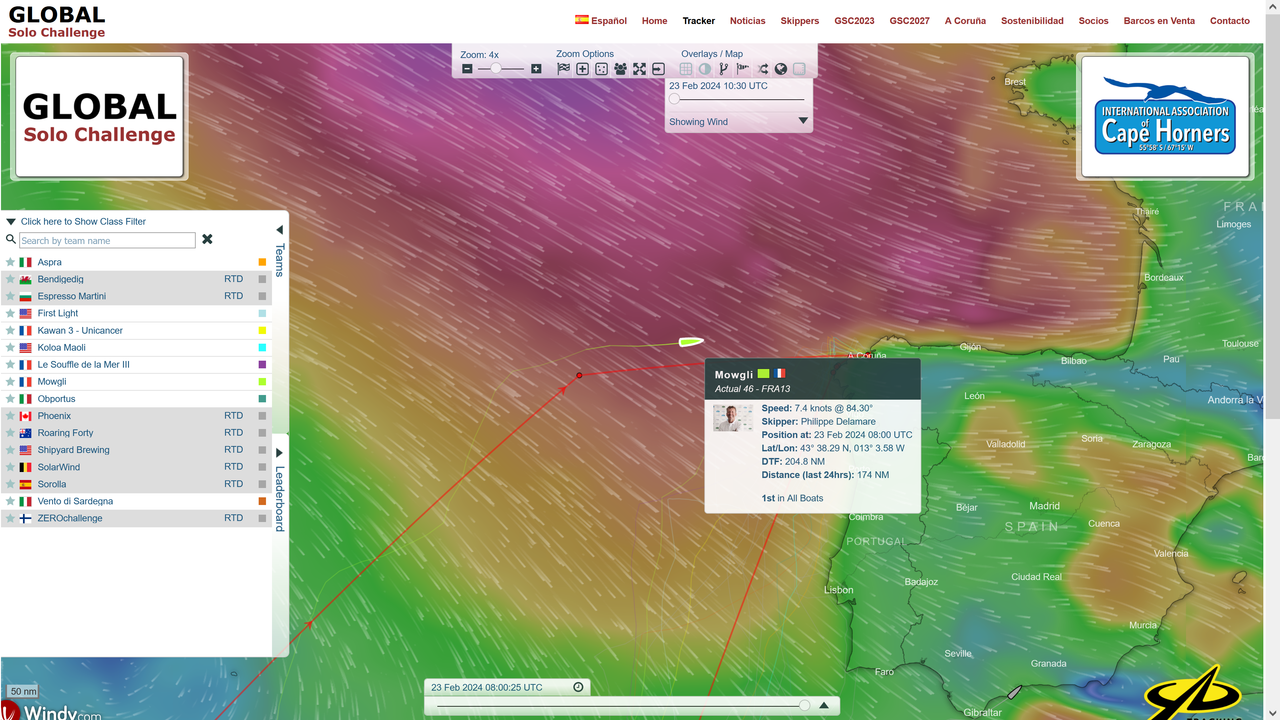This screenshot has height=720, width=1280.
Task: Open the GSC2027 menu item
Action: click(909, 21)
